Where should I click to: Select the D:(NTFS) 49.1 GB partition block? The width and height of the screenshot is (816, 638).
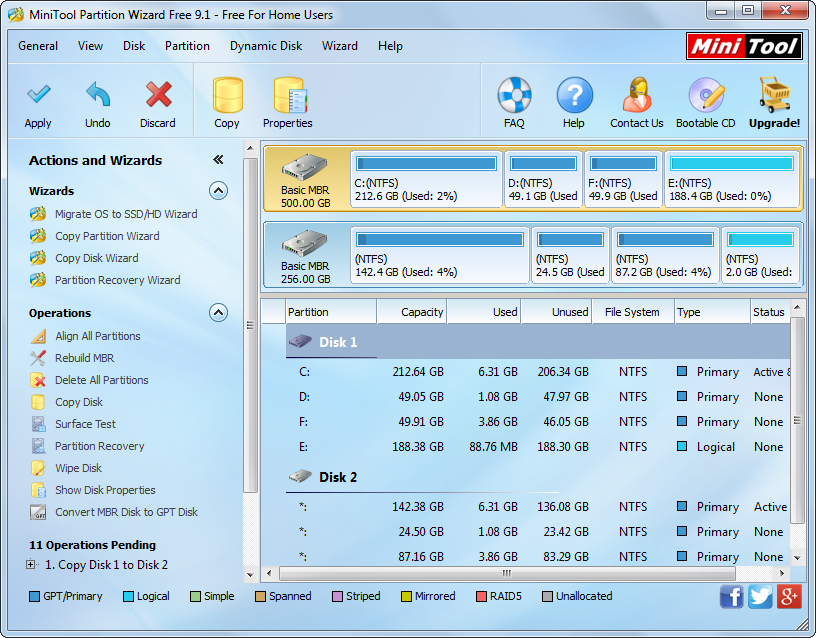(543, 179)
